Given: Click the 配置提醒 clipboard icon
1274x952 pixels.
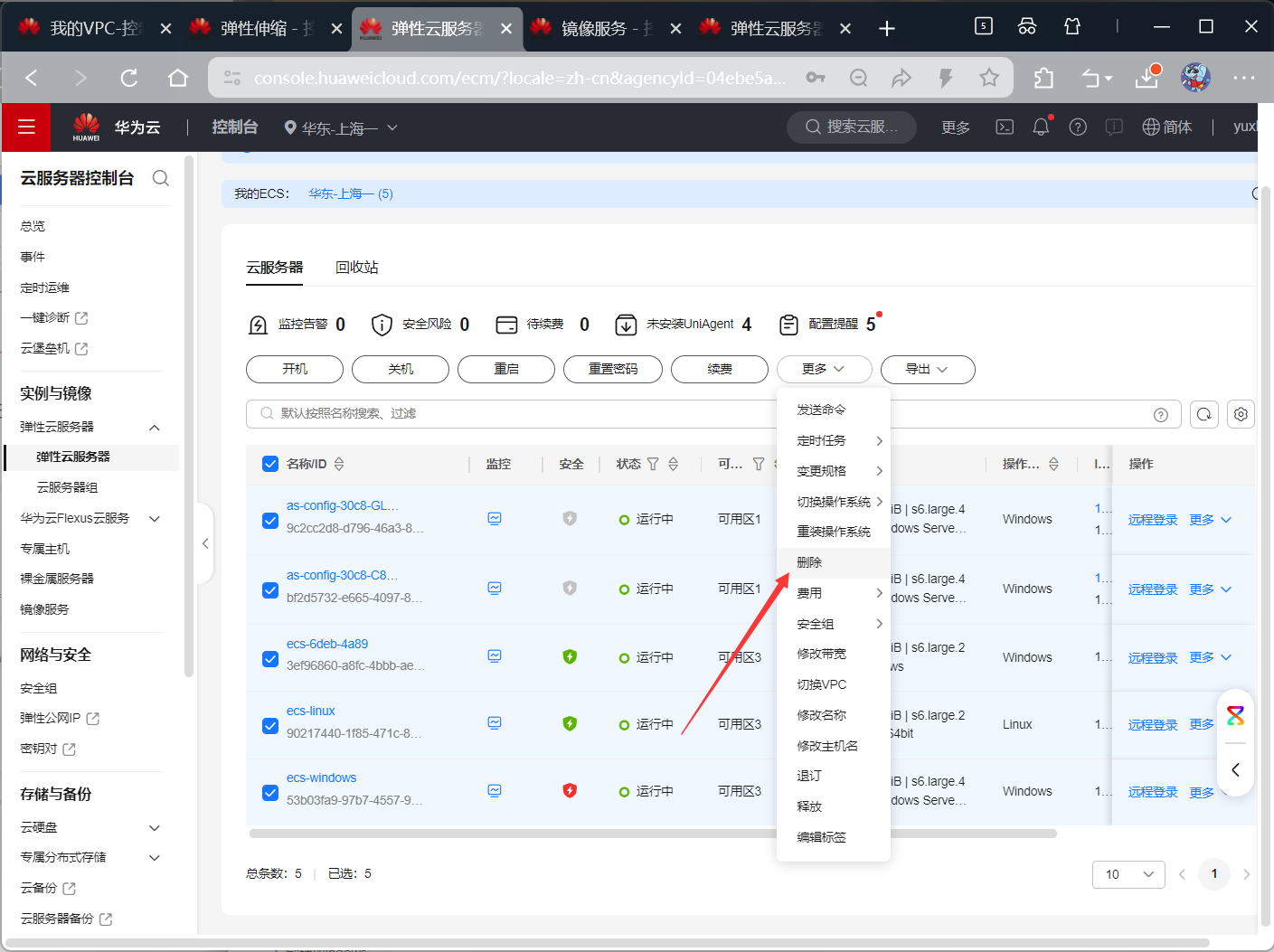Looking at the screenshot, I should pos(788,325).
